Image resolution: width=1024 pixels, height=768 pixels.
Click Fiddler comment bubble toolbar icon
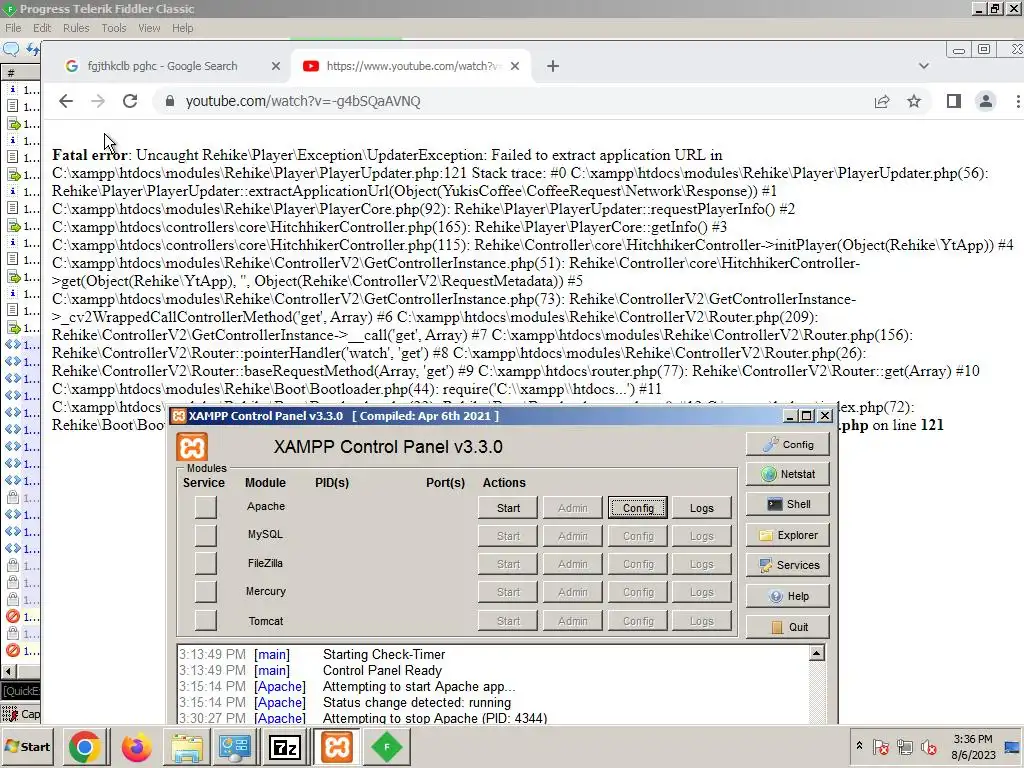(x=11, y=49)
